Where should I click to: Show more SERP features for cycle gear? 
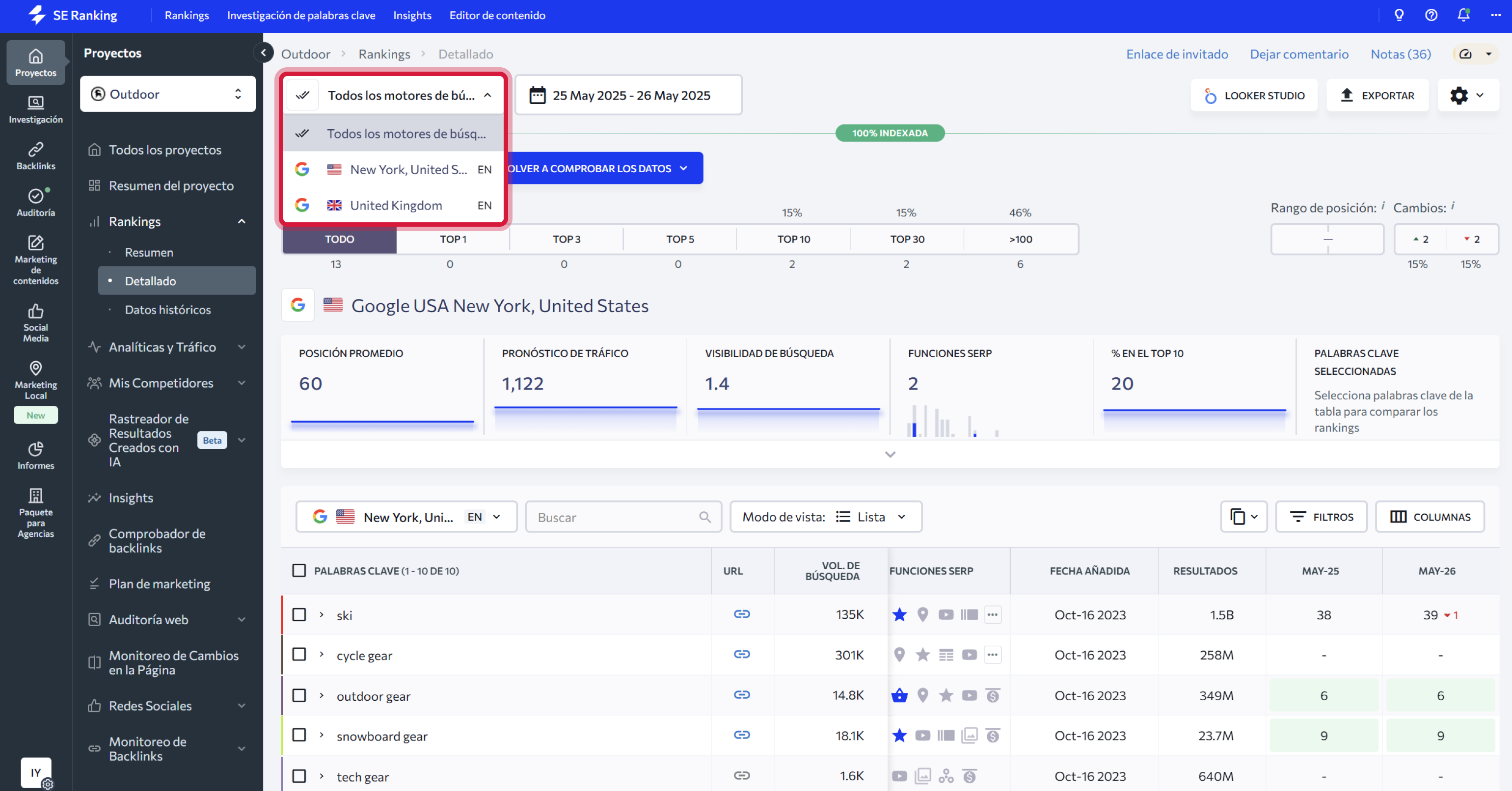click(993, 654)
